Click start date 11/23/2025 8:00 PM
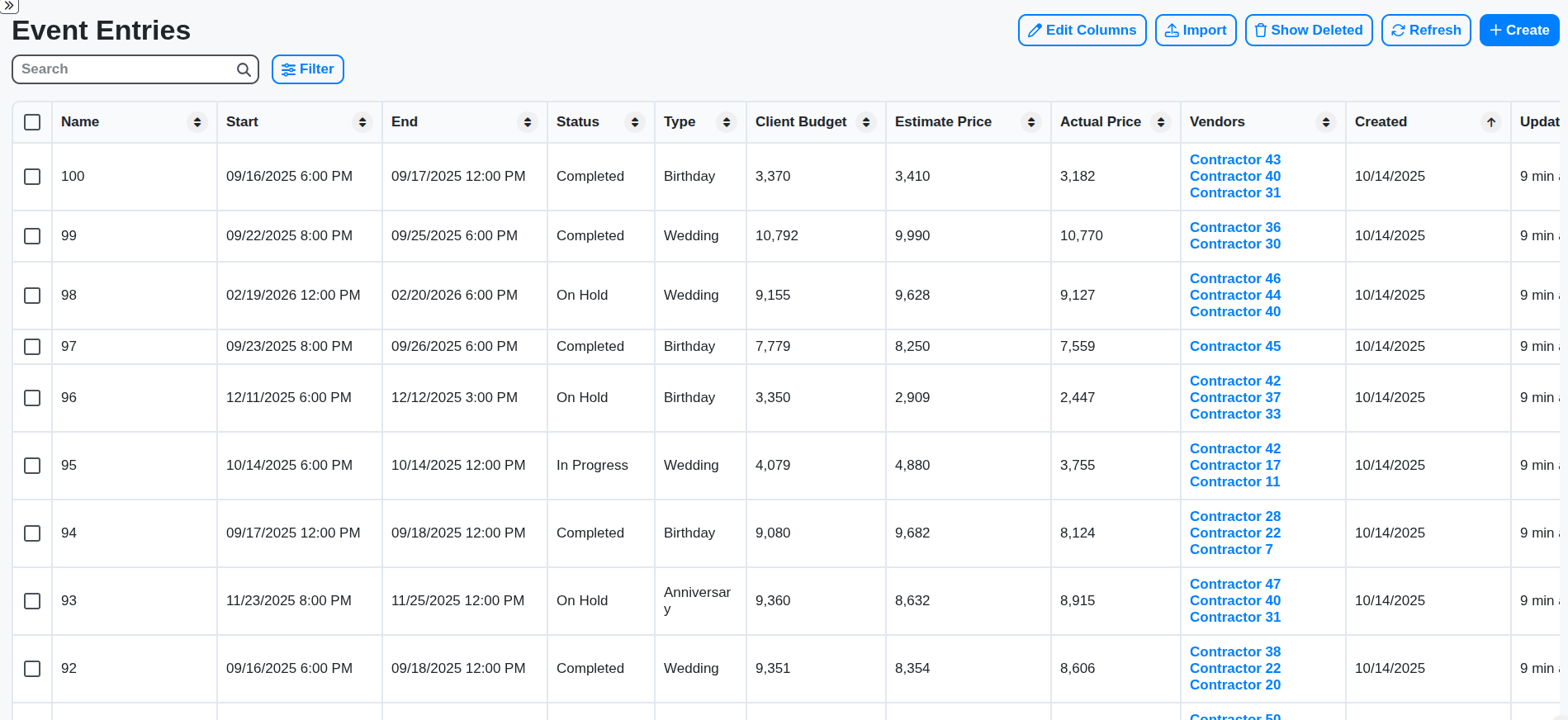Viewport: 1568px width, 720px height. click(289, 601)
